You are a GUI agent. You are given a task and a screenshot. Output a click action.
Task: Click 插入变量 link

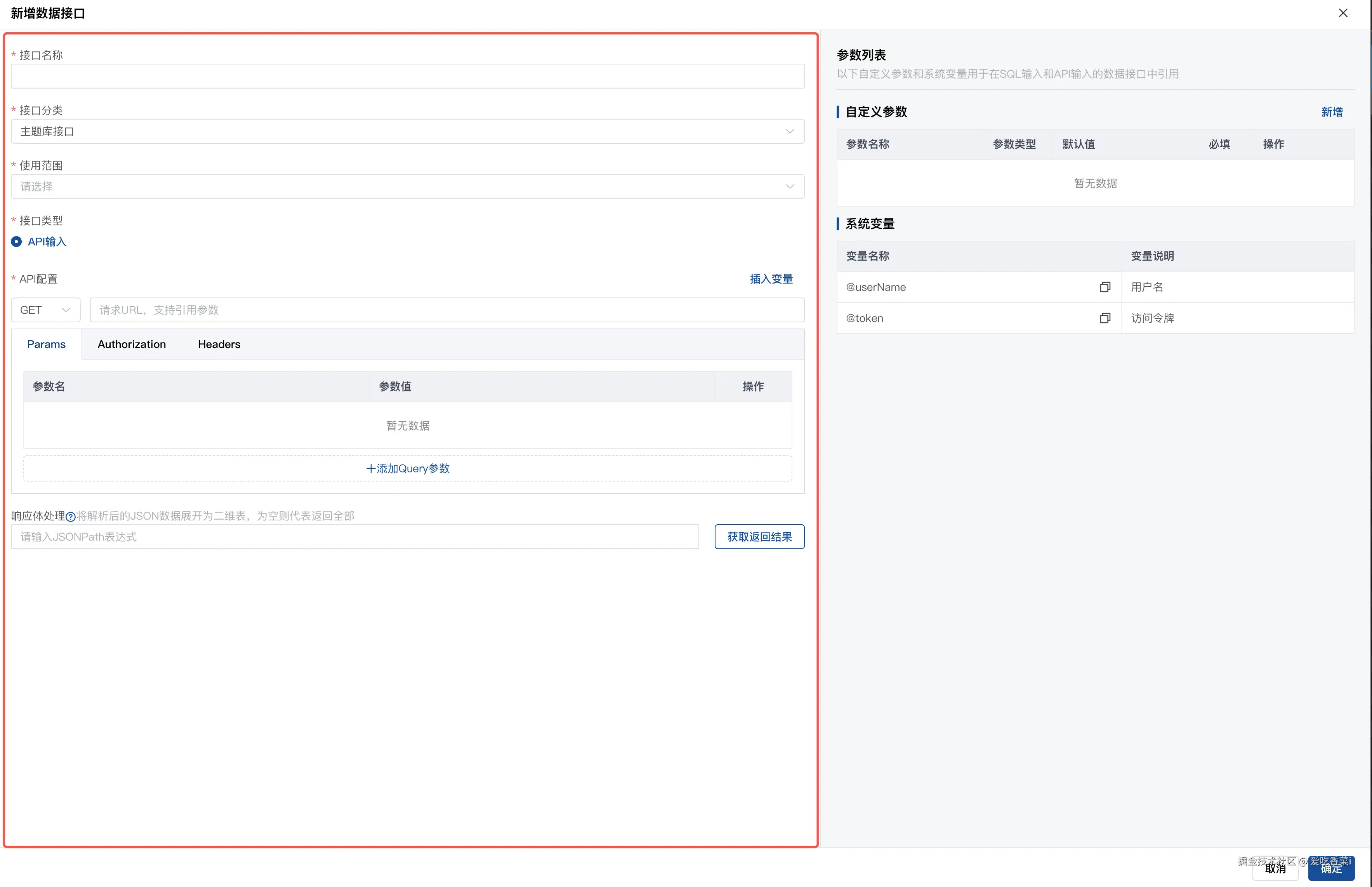(x=770, y=279)
